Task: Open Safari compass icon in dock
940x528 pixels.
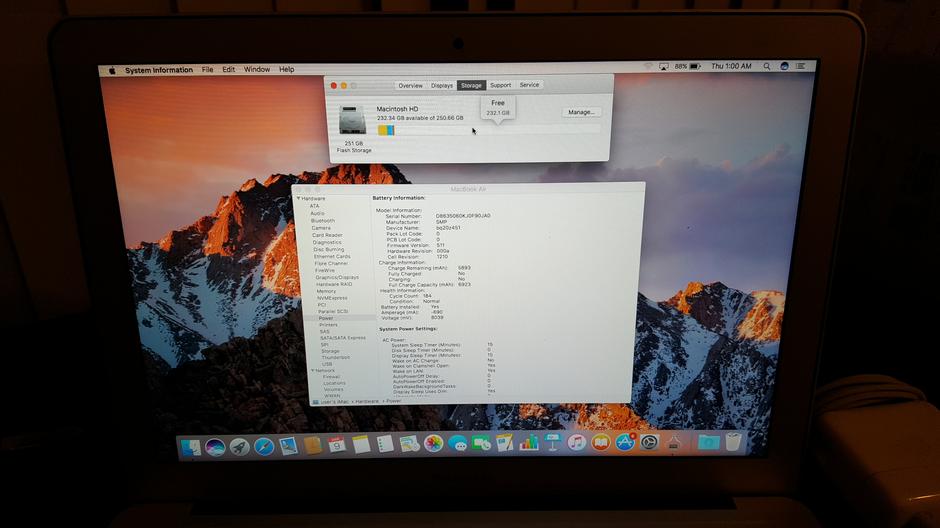Action: (264, 446)
